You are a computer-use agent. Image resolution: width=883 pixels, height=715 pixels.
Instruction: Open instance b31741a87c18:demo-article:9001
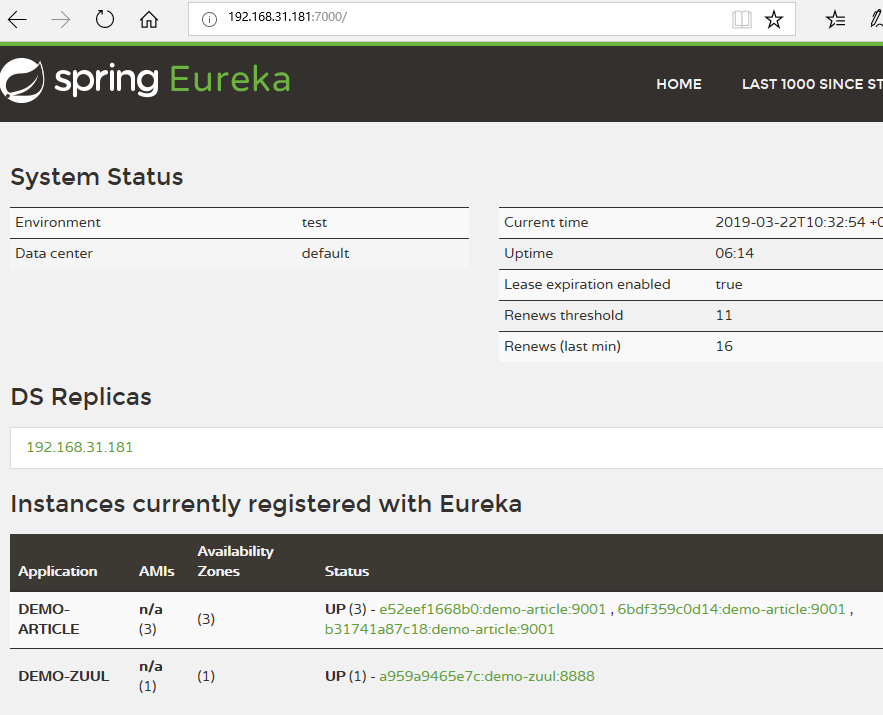(x=439, y=629)
